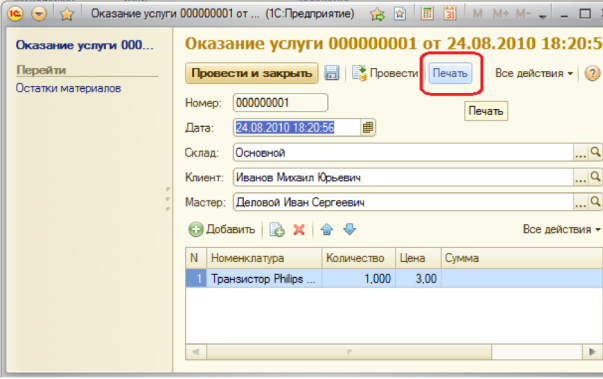Click the quantity cell 1,000
The height and width of the screenshot is (379, 603).
pos(359,278)
